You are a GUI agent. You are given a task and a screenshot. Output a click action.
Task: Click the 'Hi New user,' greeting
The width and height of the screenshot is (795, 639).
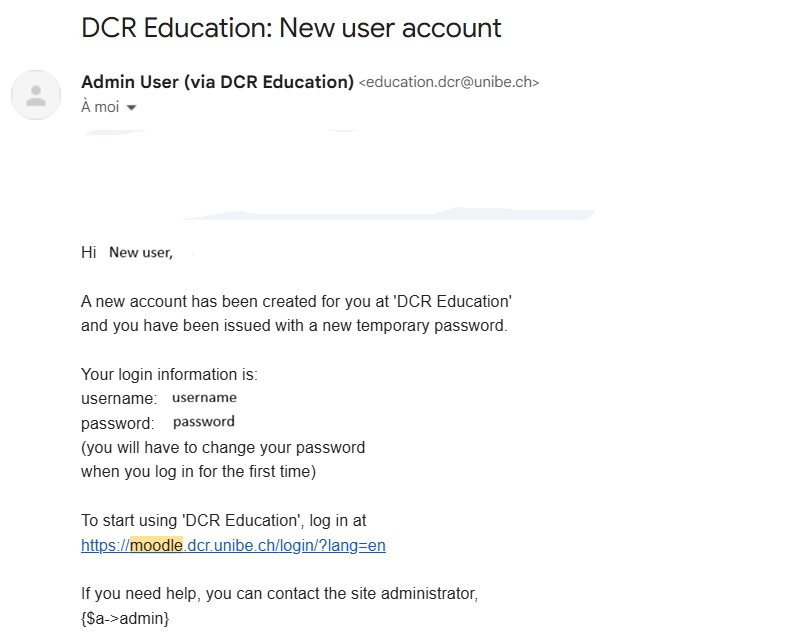tap(127, 253)
